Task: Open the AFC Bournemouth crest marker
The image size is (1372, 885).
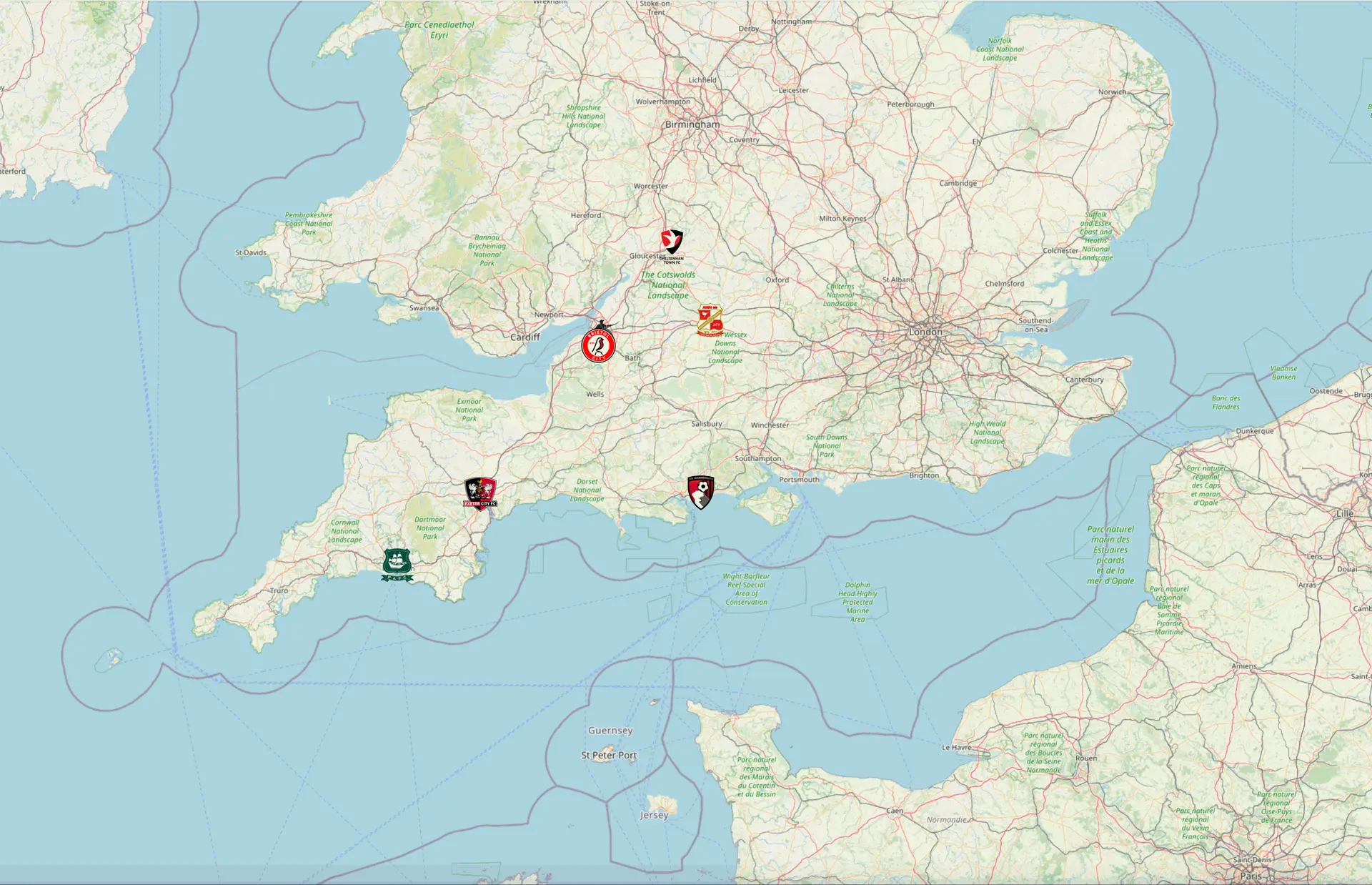Action: click(x=701, y=492)
